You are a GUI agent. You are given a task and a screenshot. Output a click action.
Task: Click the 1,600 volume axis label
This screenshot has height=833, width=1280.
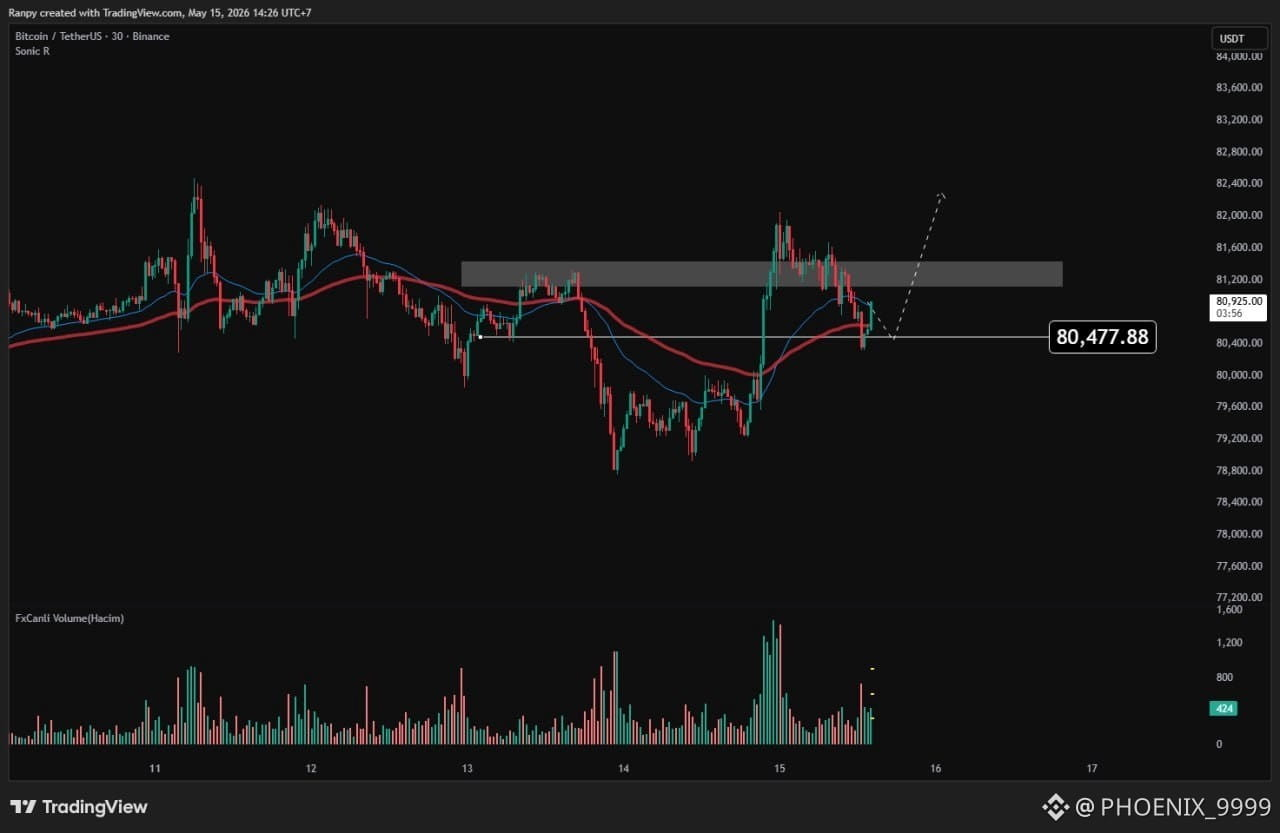tap(1229, 609)
